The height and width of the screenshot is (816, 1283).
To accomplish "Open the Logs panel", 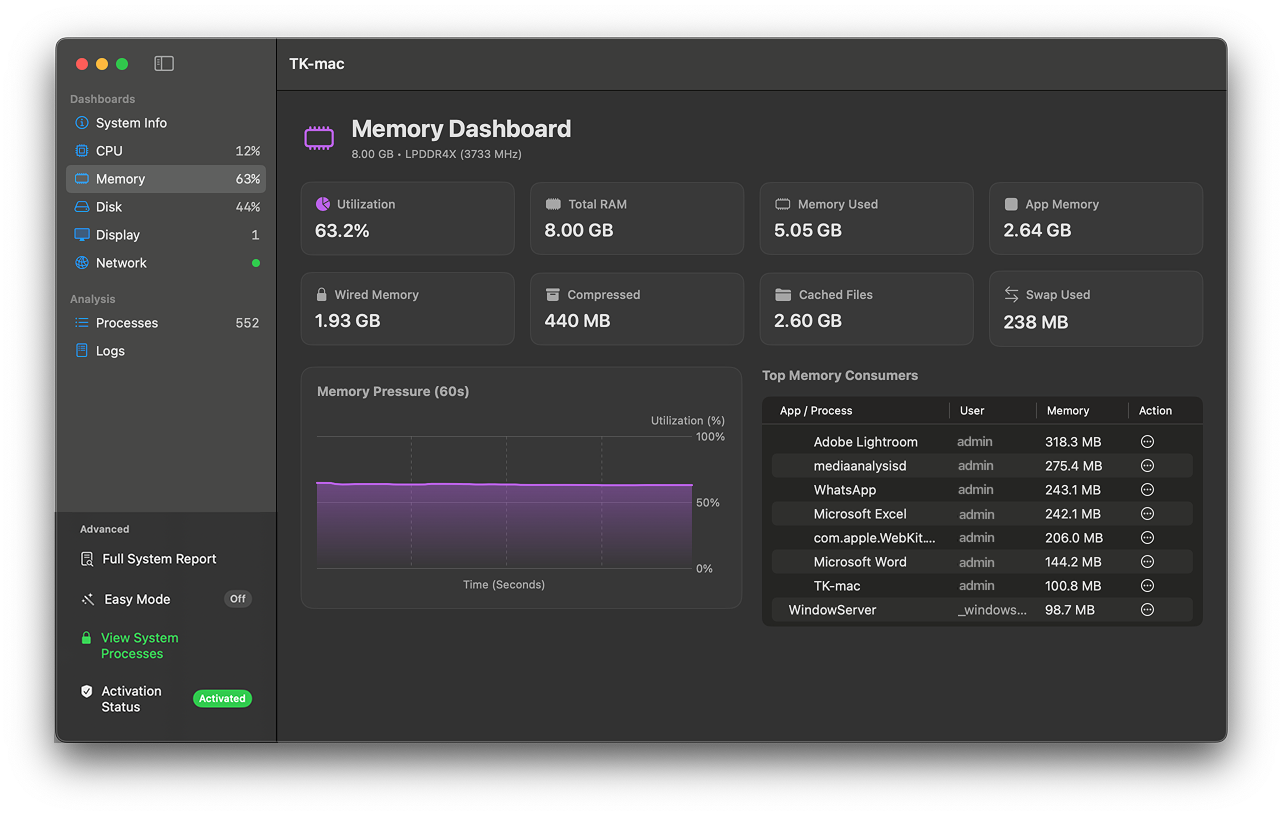I will pyautogui.click(x=110, y=350).
